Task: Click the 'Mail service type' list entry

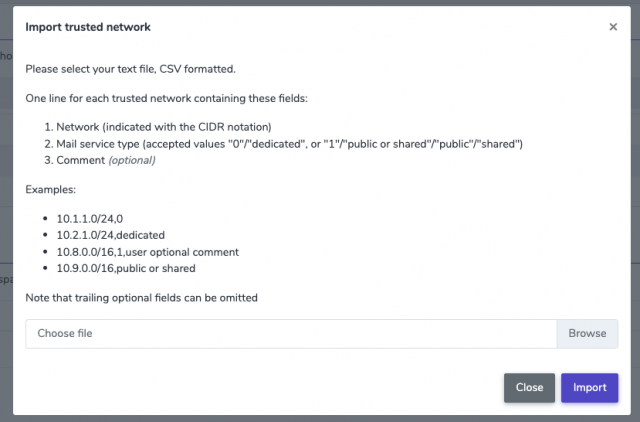Action: pyautogui.click(x=289, y=144)
